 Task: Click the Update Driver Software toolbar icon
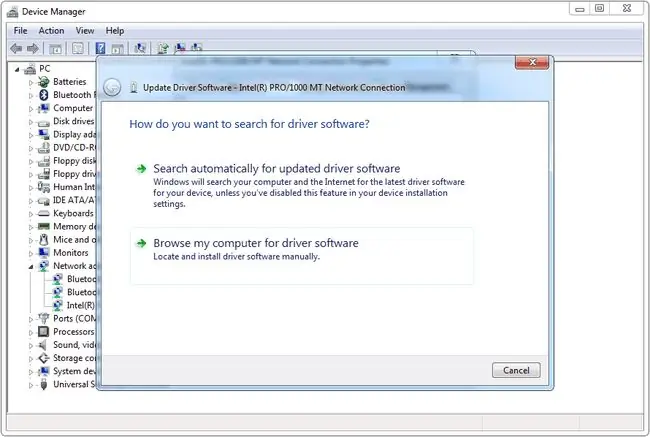tap(162, 49)
